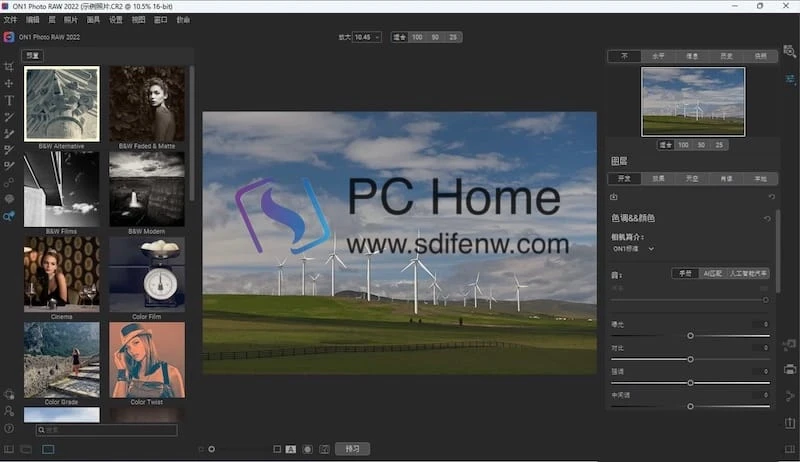Open the 窗口 menu
Screen dimensions: 800x462
(161, 20)
